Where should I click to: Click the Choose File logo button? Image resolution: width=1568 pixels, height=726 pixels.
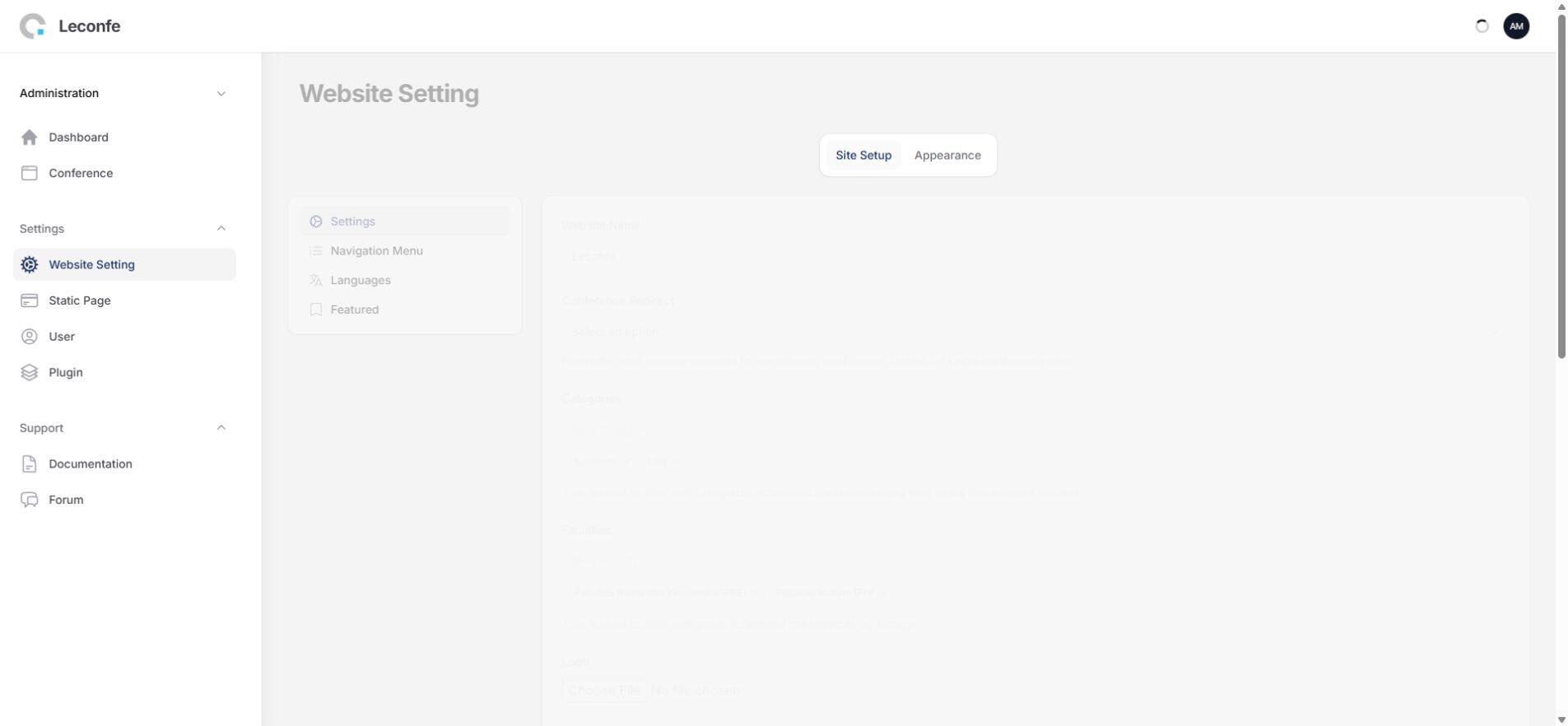pos(604,690)
